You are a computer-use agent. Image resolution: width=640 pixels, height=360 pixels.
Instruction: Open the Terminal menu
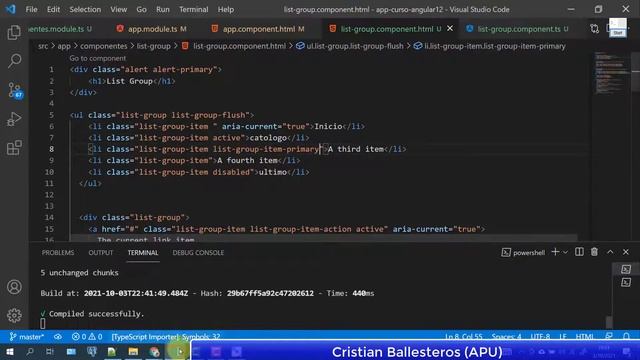coord(193,9)
